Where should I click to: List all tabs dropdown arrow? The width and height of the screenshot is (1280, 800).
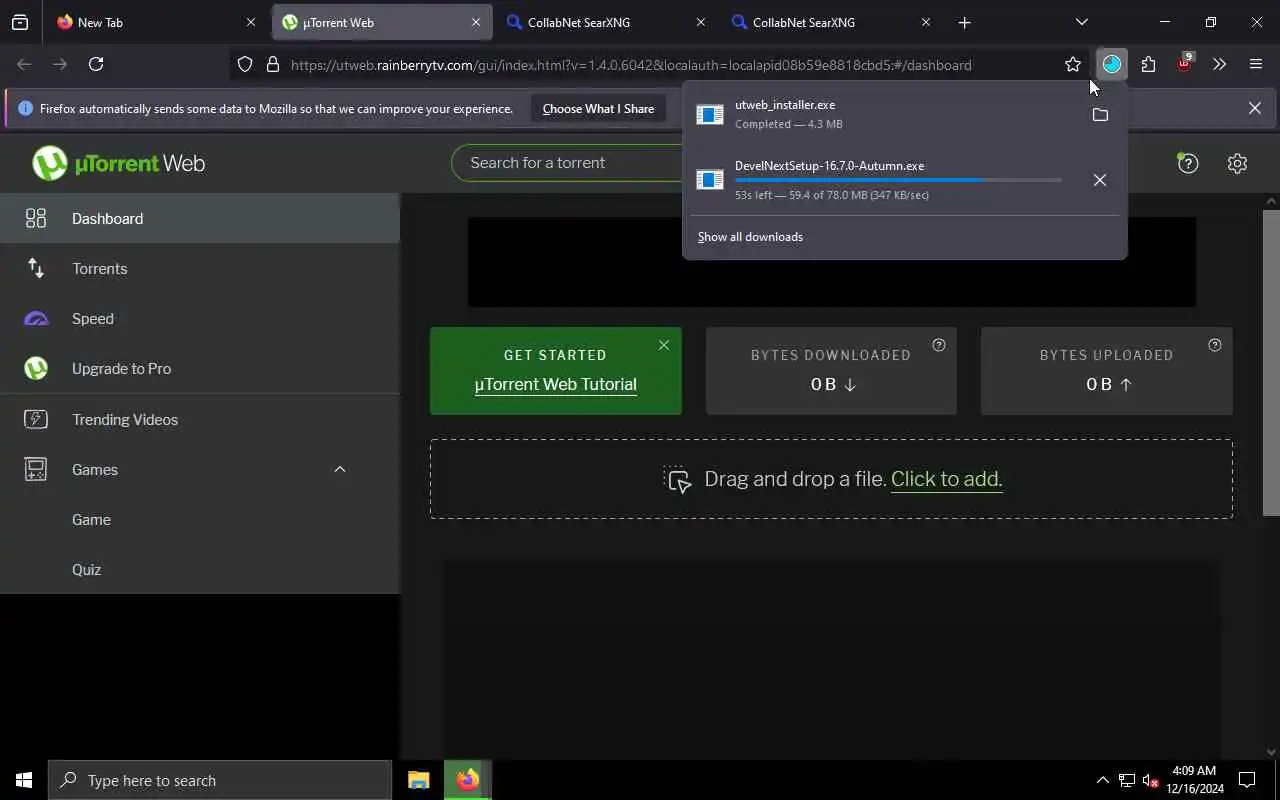point(1082,22)
